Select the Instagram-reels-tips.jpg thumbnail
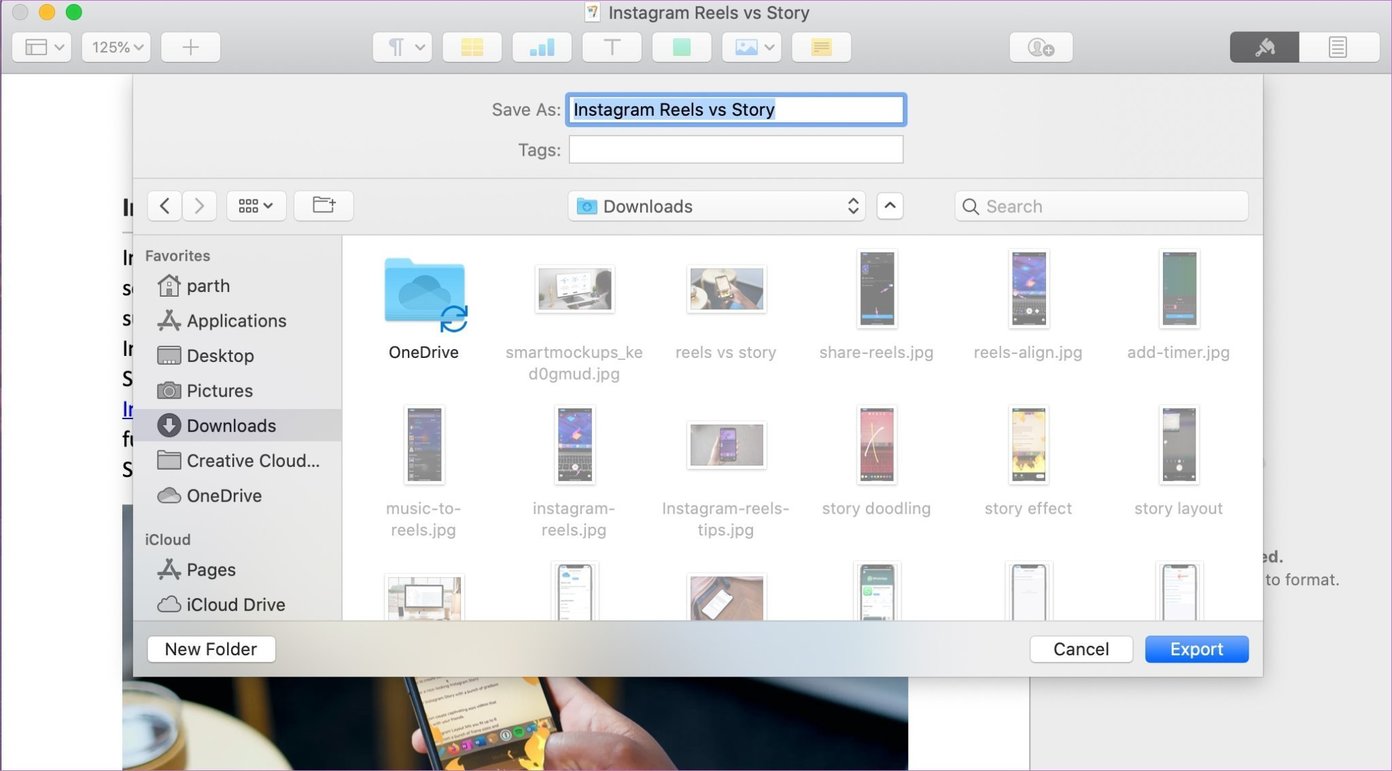Viewport: 1392px width, 771px height. tap(726, 445)
